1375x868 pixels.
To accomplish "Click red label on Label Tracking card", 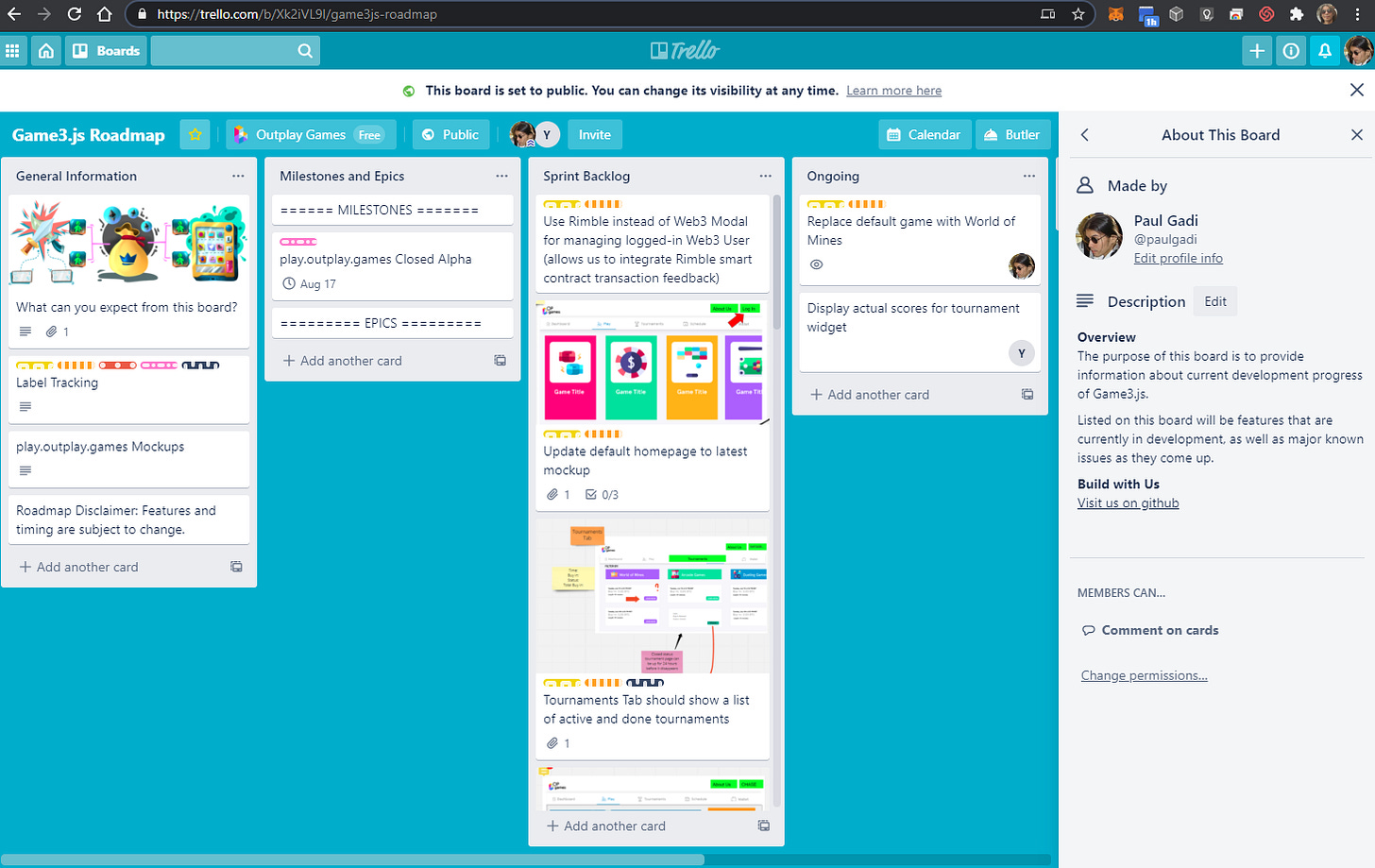I will click(x=118, y=366).
